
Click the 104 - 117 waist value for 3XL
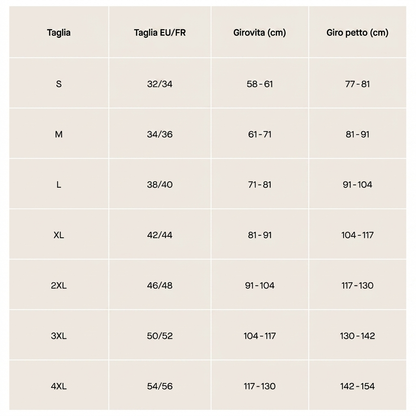tap(259, 336)
